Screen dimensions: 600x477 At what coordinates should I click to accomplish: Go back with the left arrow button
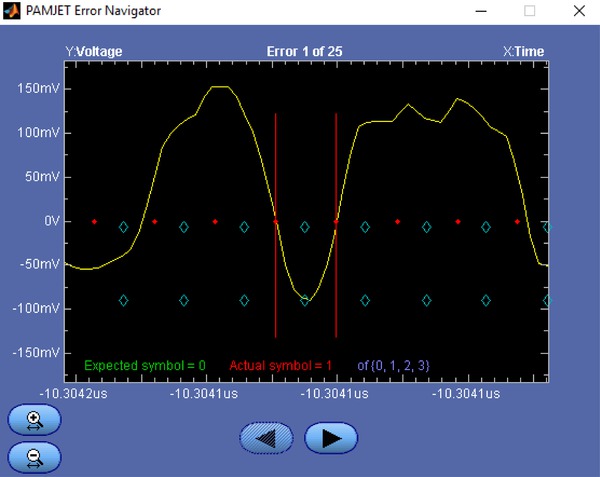click(266, 438)
